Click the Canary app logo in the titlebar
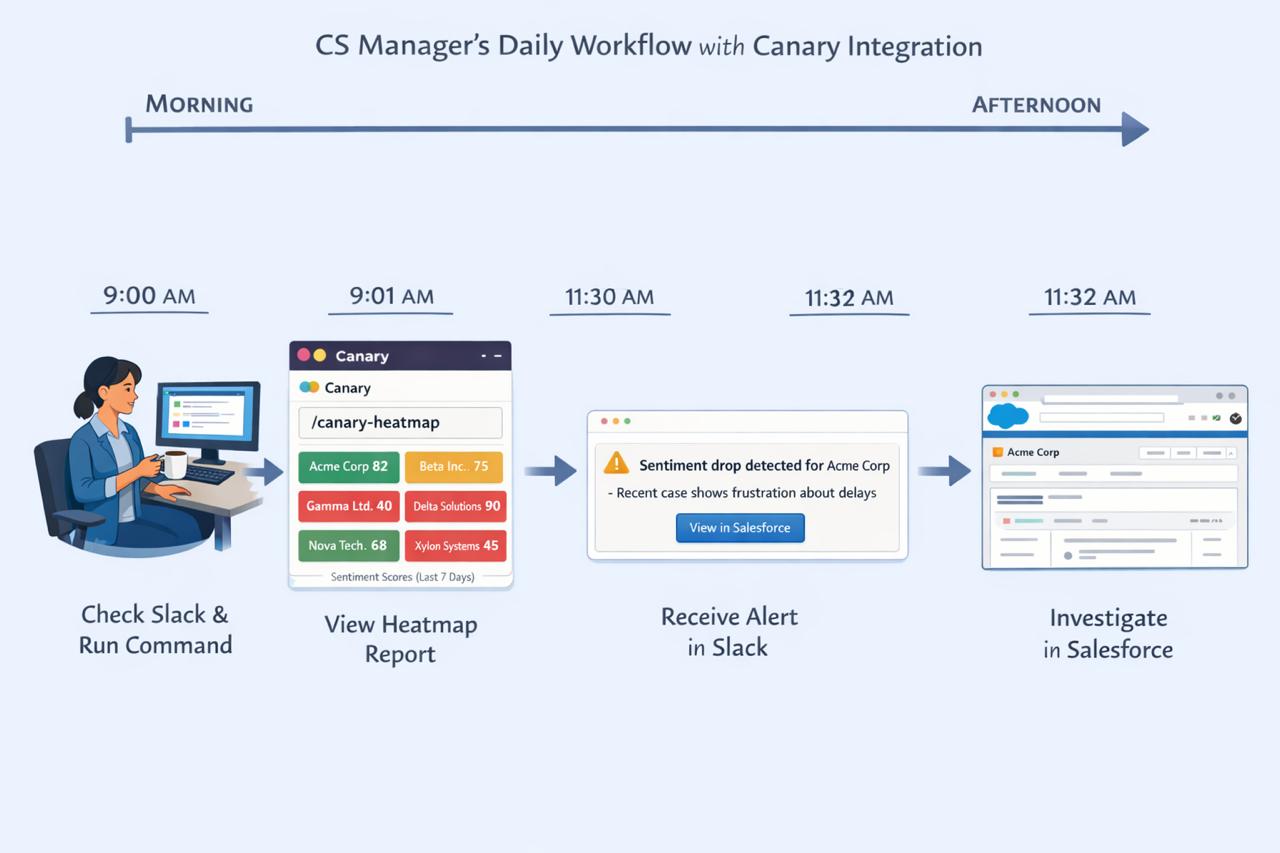 tap(308, 387)
